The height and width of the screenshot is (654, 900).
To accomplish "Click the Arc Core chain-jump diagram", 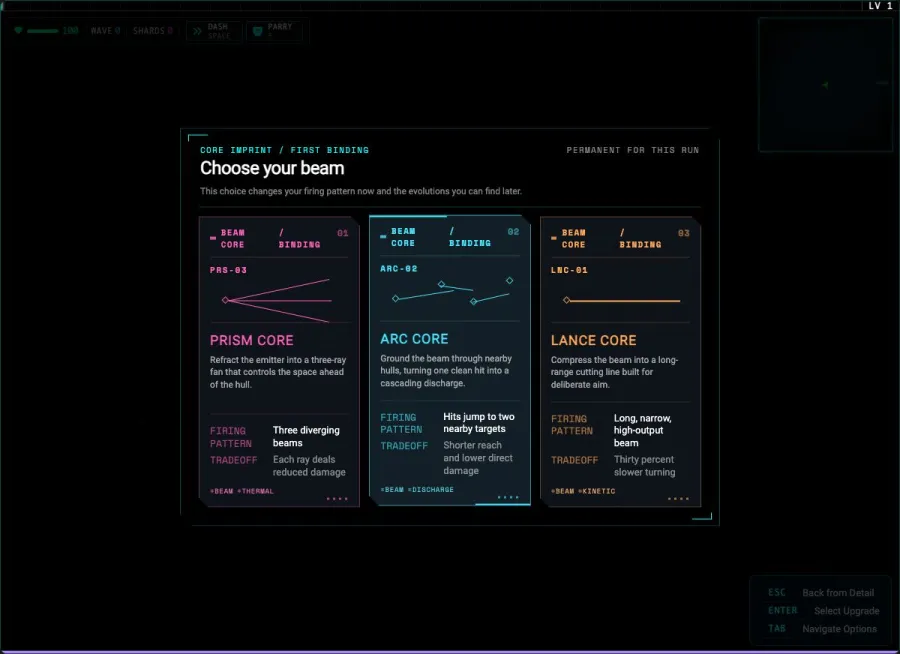I will 453,292.
